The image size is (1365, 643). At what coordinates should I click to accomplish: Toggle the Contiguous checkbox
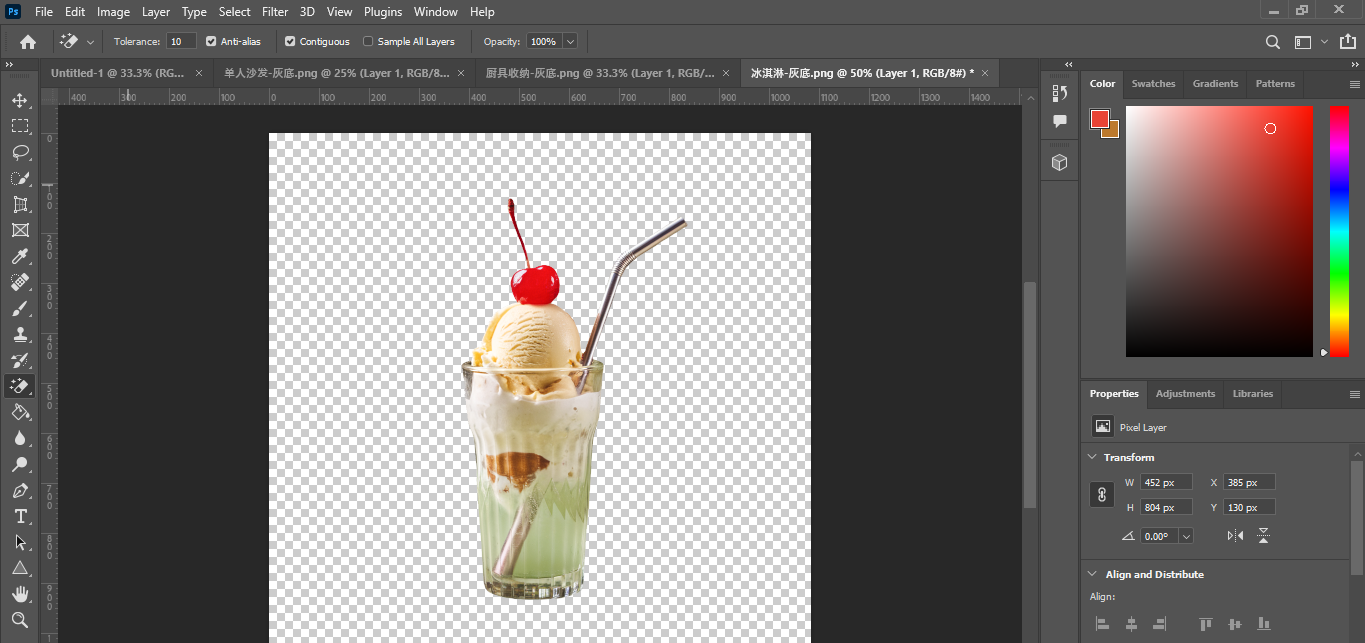pyautogui.click(x=290, y=42)
